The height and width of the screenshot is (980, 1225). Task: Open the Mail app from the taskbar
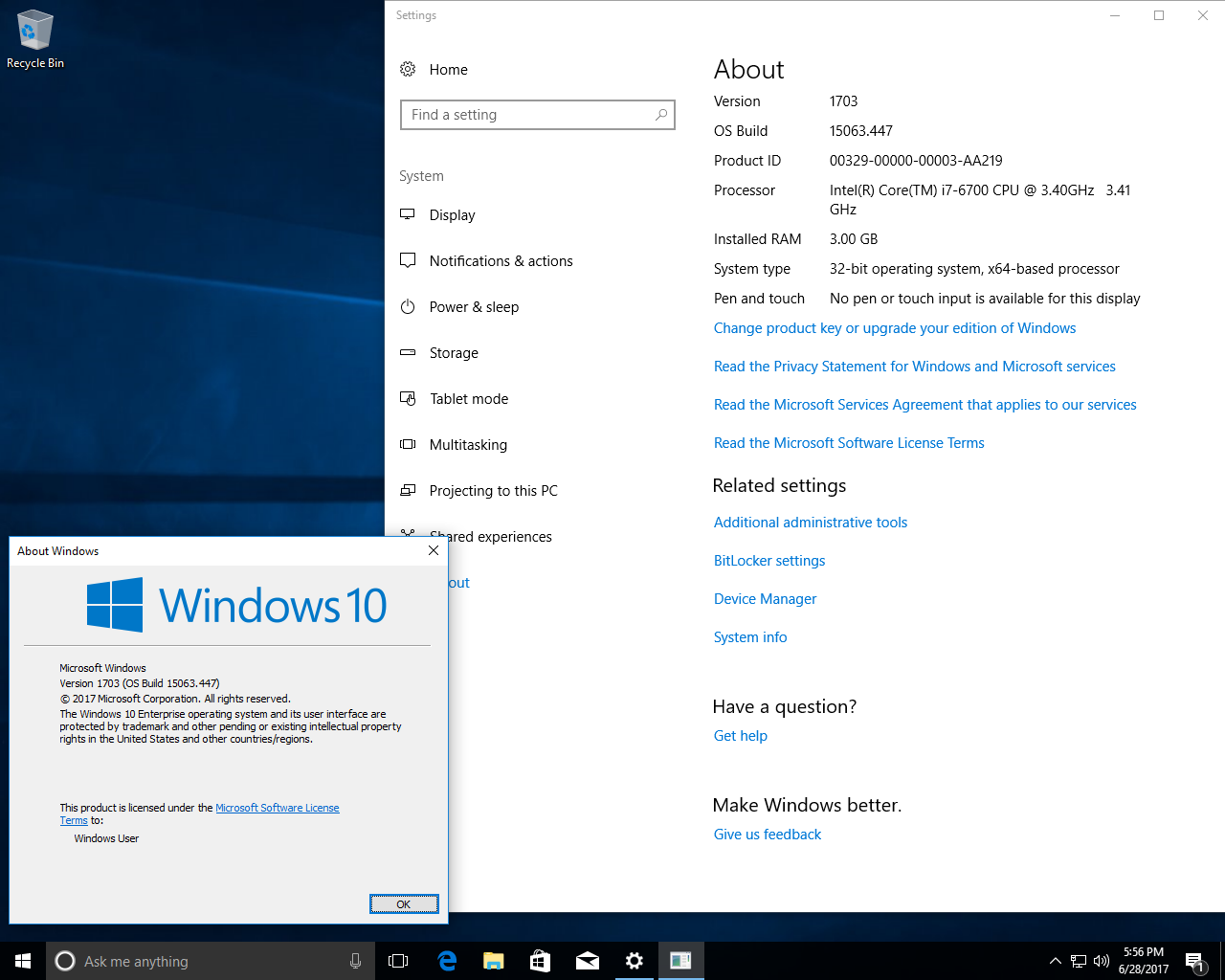pos(587,961)
